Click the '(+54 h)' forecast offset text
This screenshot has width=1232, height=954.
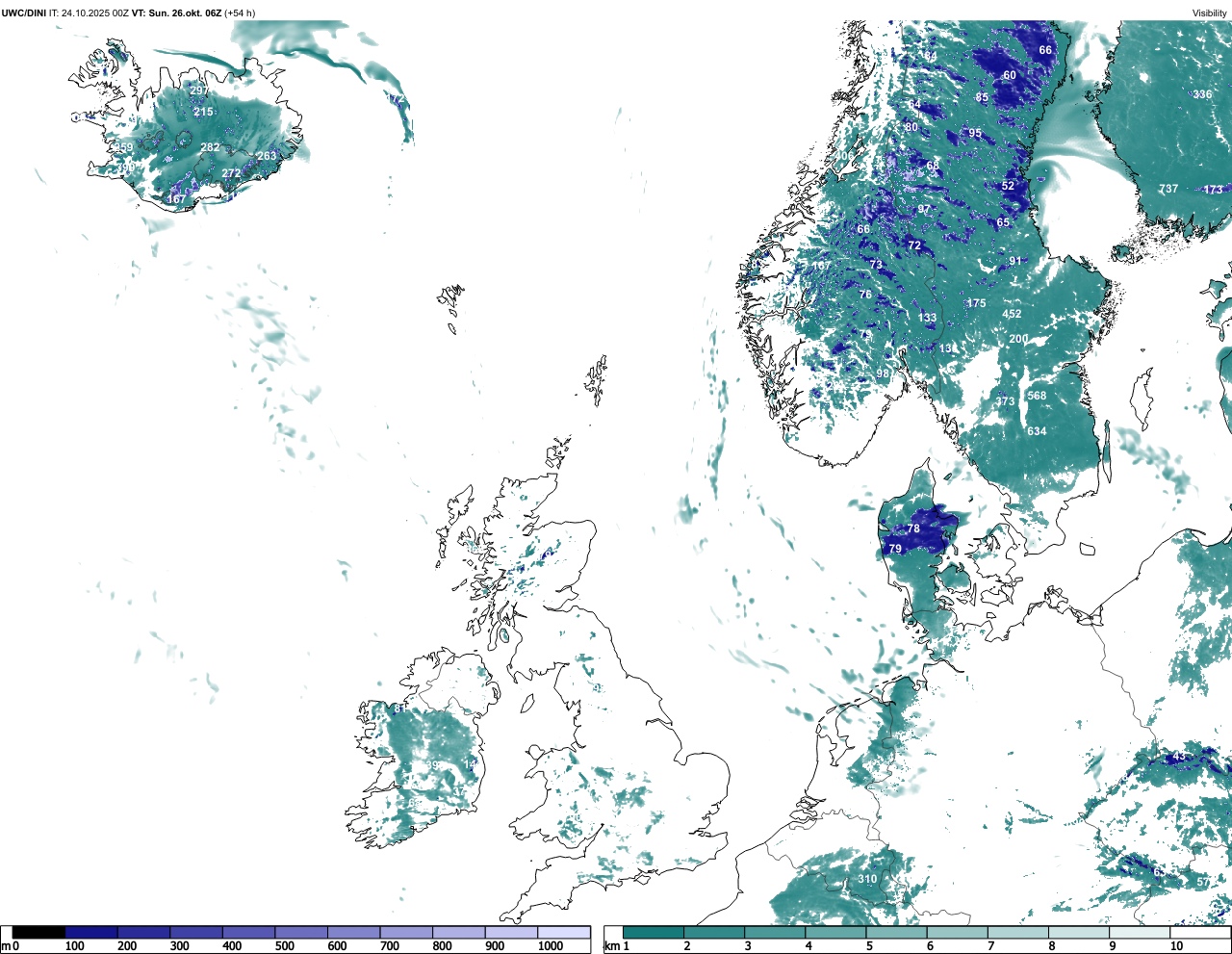pos(240,13)
